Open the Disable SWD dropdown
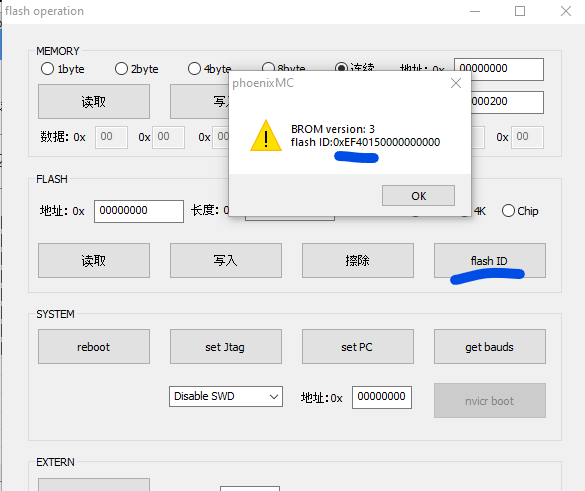Screen dimensions: 585x491 coord(226,396)
